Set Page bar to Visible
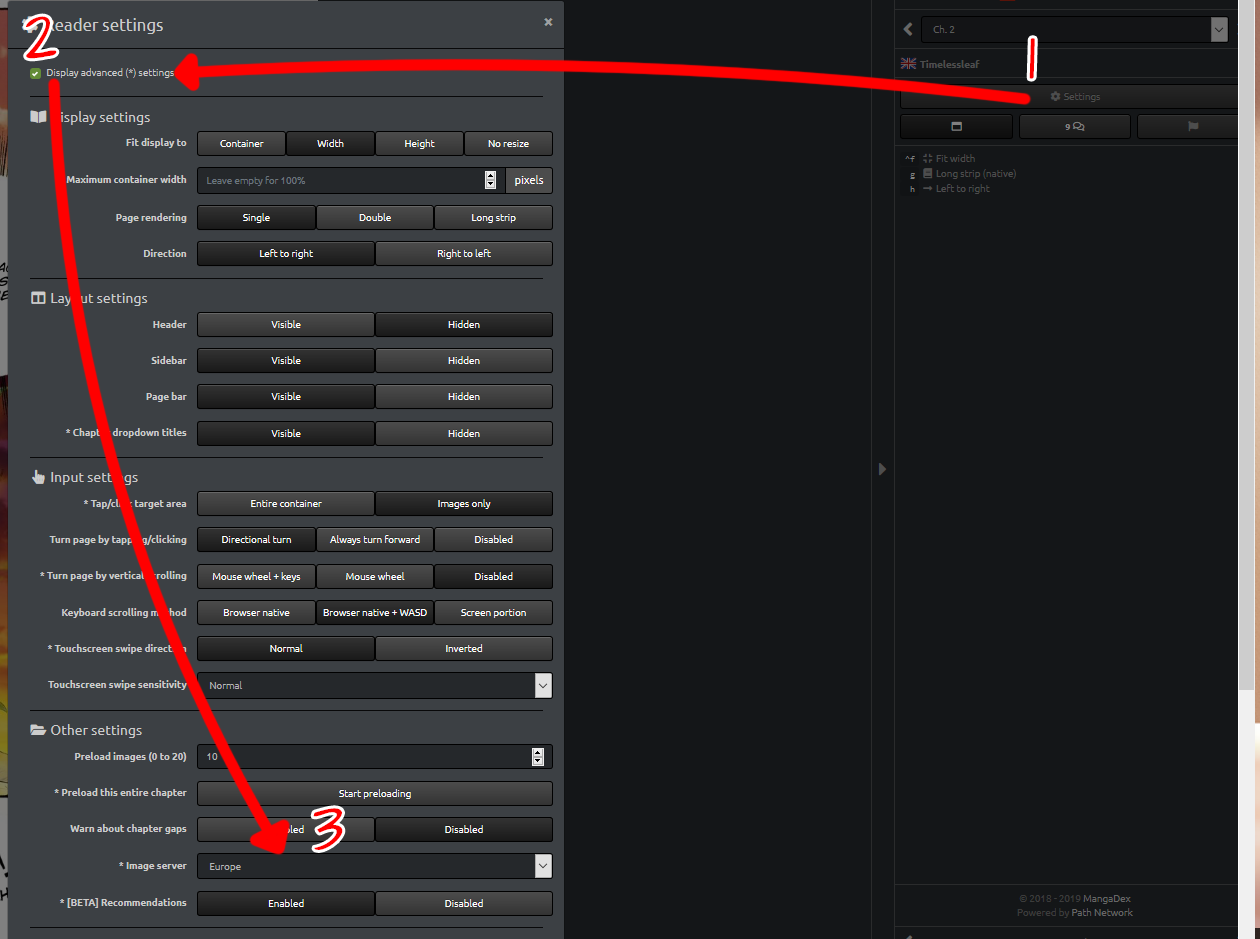This screenshot has height=939, width=1260. click(286, 396)
